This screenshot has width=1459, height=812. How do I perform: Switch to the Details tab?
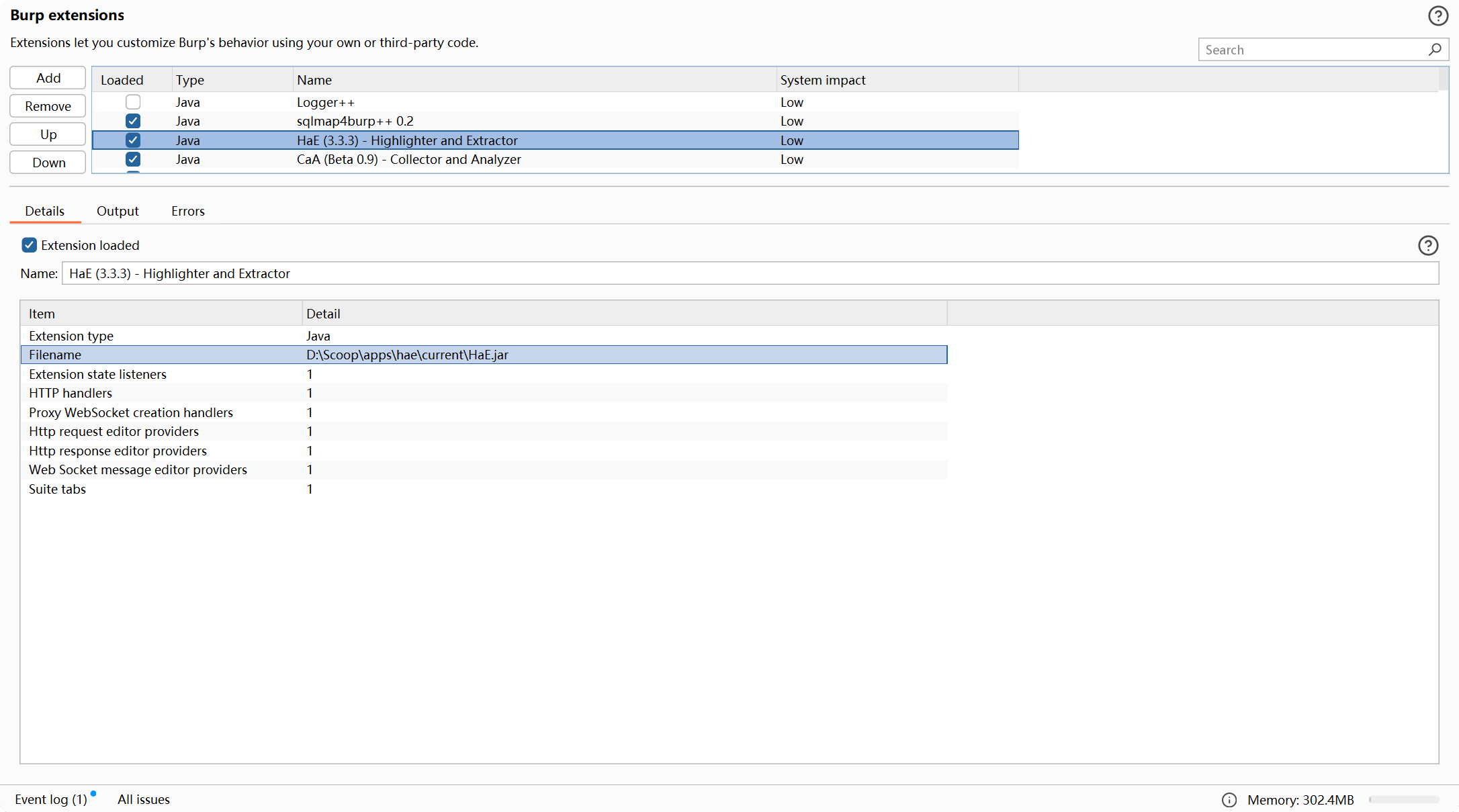pyautogui.click(x=45, y=211)
